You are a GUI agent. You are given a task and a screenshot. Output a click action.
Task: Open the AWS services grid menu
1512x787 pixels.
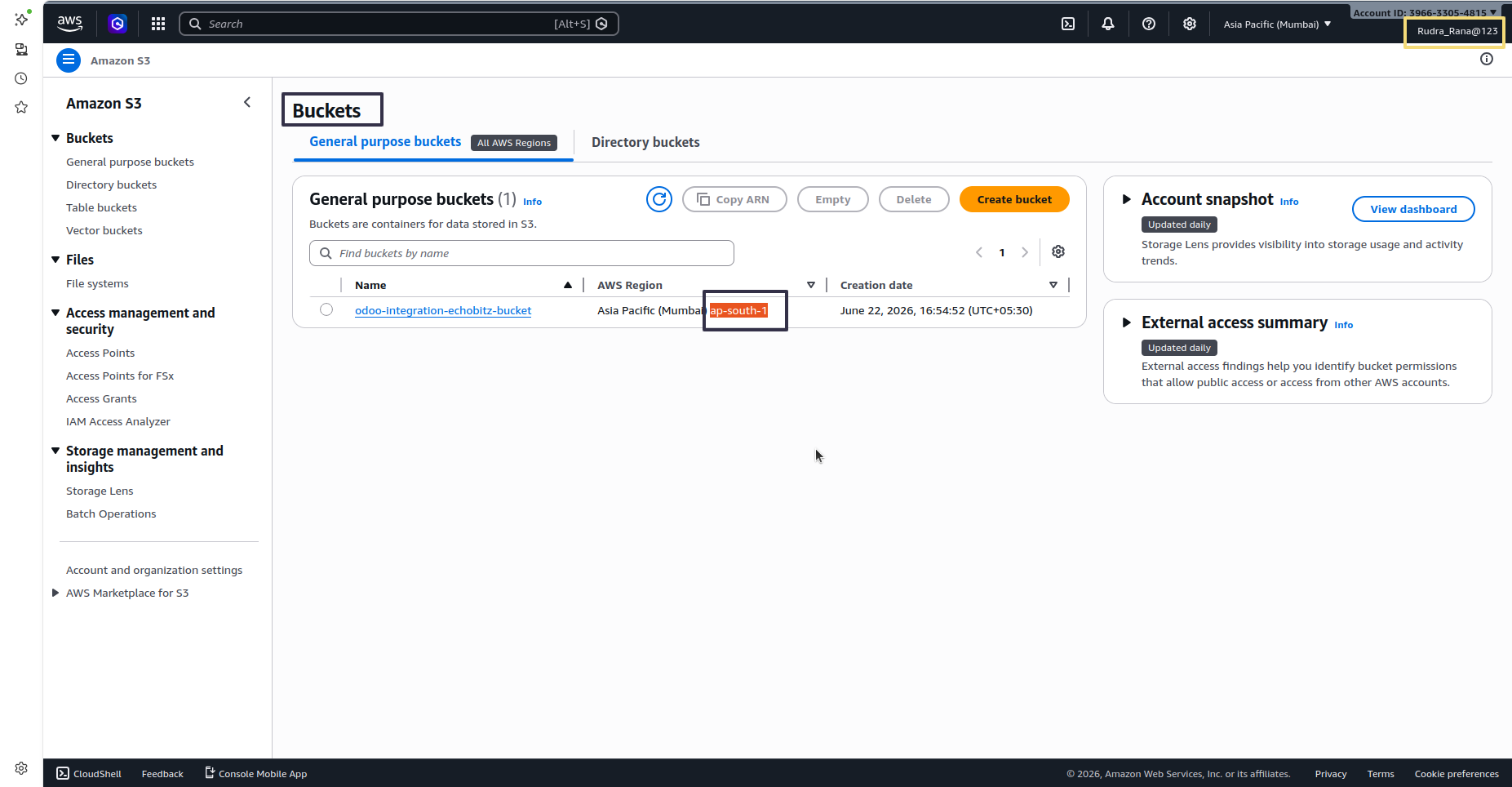pyautogui.click(x=158, y=24)
